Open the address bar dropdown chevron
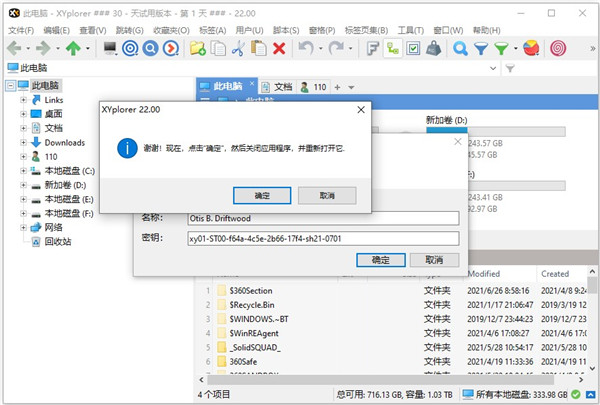Screen dimensions: 600x405 click(x=493, y=69)
